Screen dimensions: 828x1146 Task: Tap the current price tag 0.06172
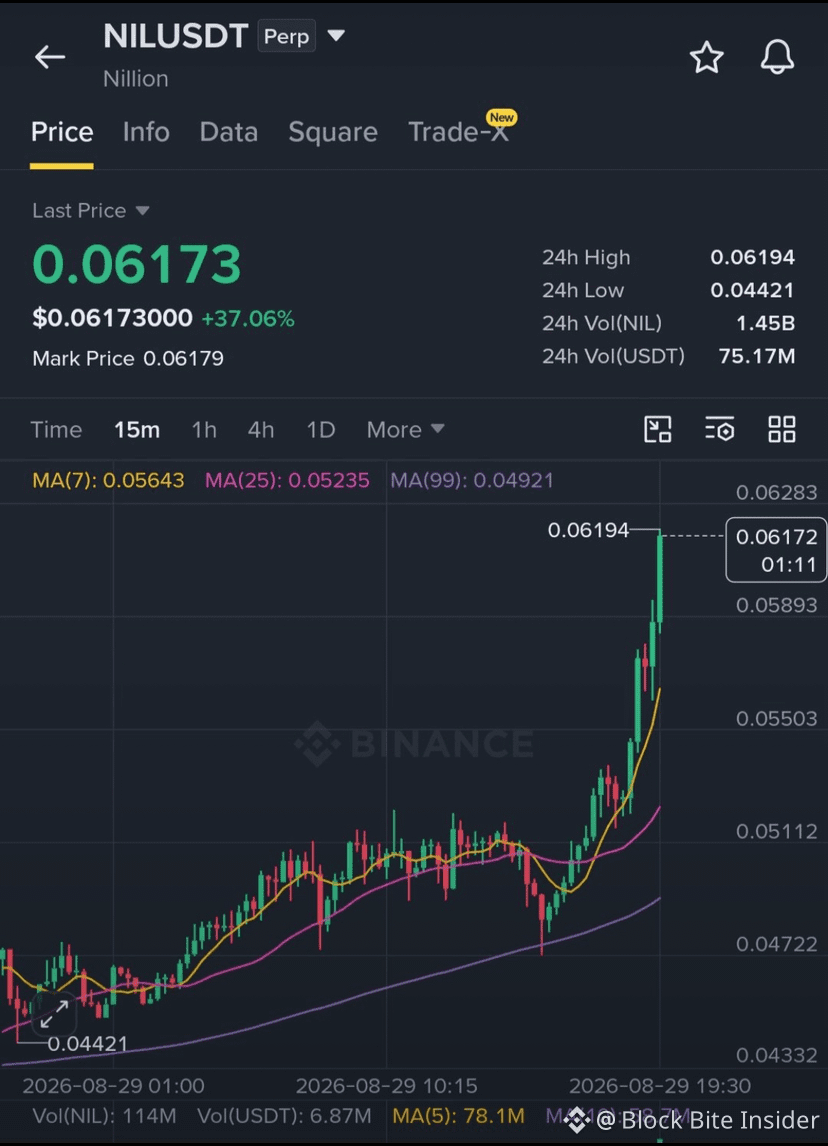[x=776, y=550]
